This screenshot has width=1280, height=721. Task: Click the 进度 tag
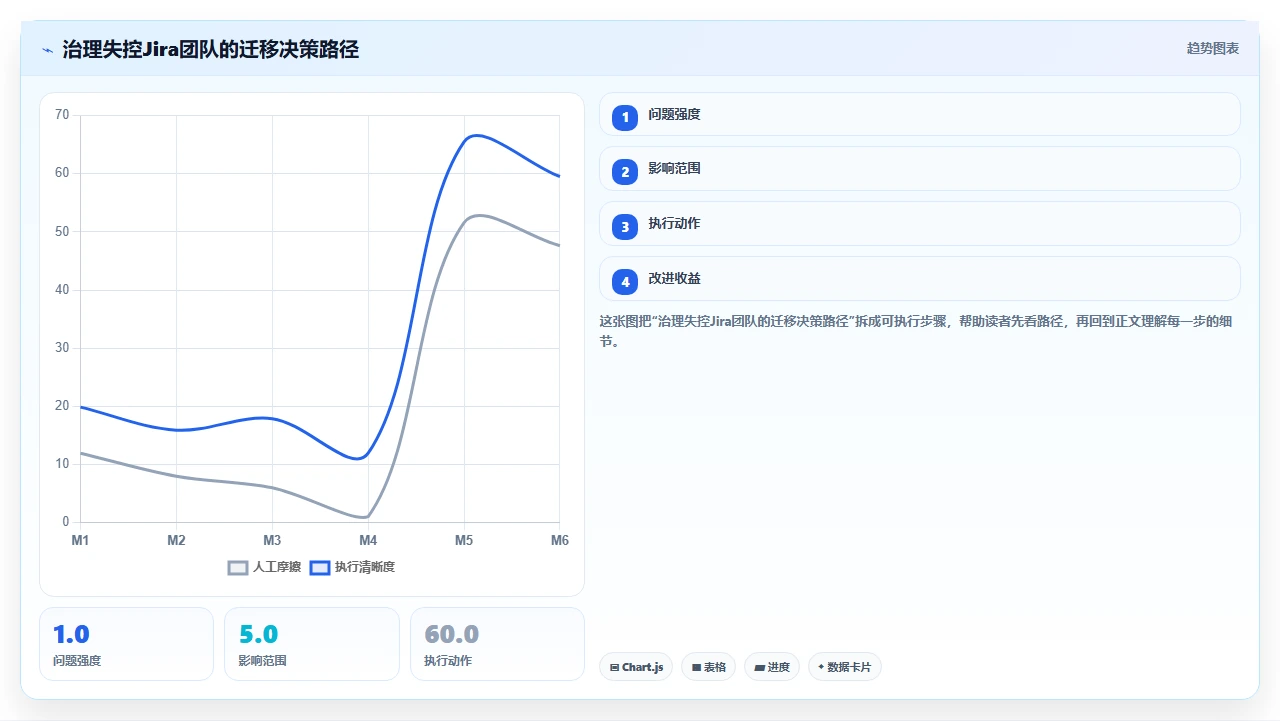pos(772,667)
